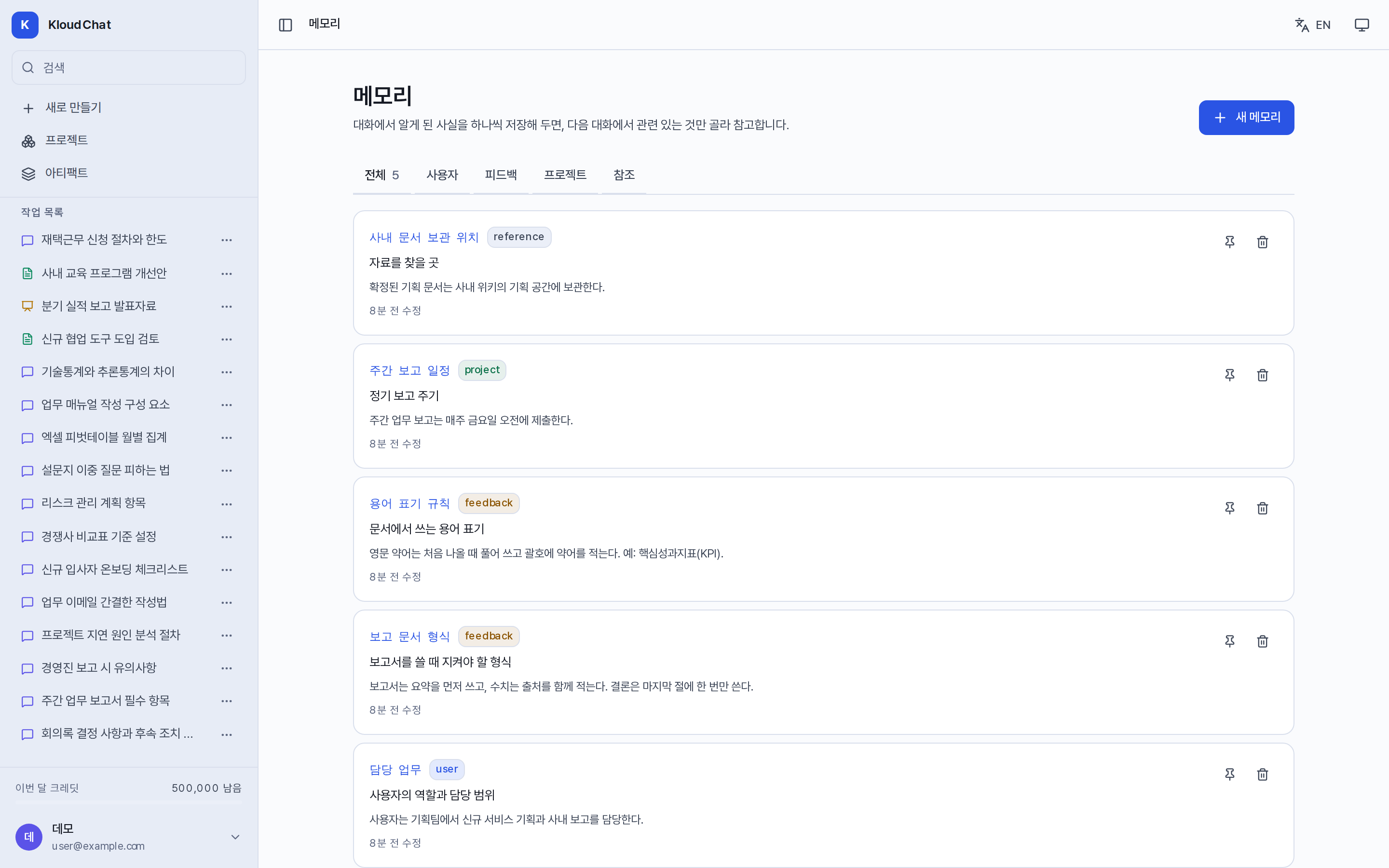Pin the 보고 문서 형식 memory
1389x868 pixels.
point(1229,641)
